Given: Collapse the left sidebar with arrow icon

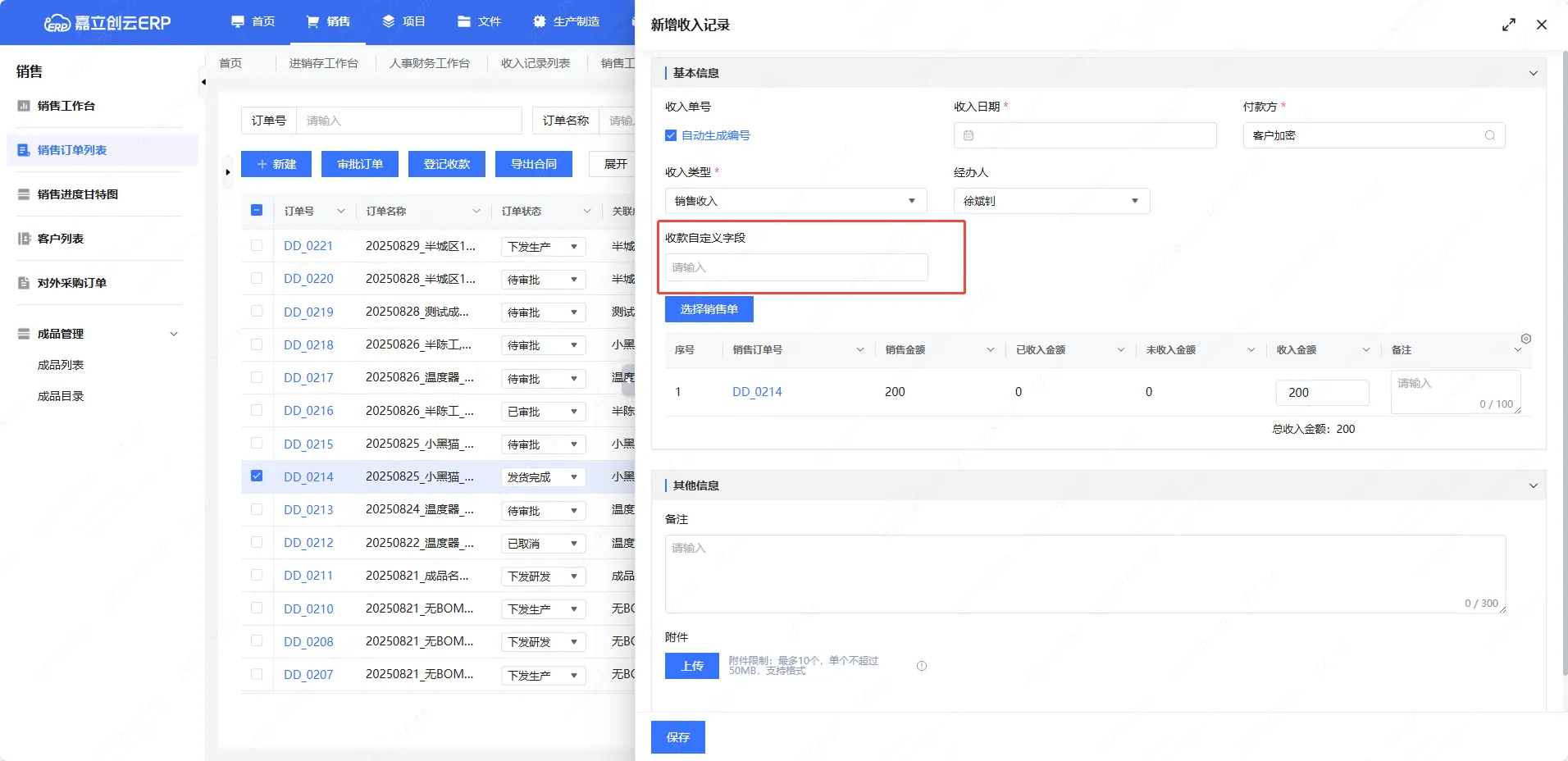Looking at the screenshot, I should pyautogui.click(x=203, y=82).
